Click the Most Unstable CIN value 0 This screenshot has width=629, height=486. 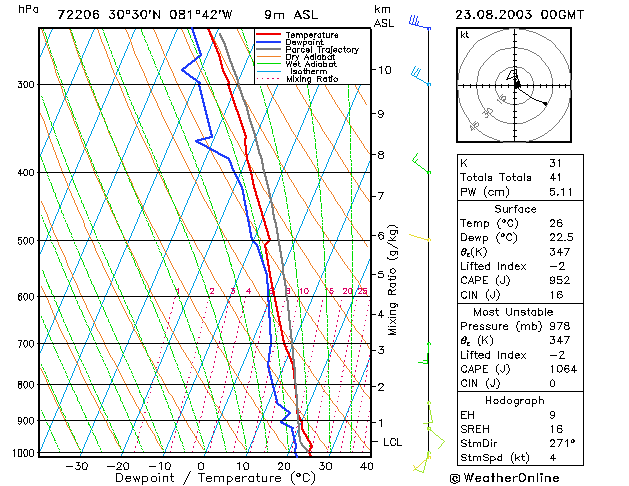pyautogui.click(x=552, y=383)
